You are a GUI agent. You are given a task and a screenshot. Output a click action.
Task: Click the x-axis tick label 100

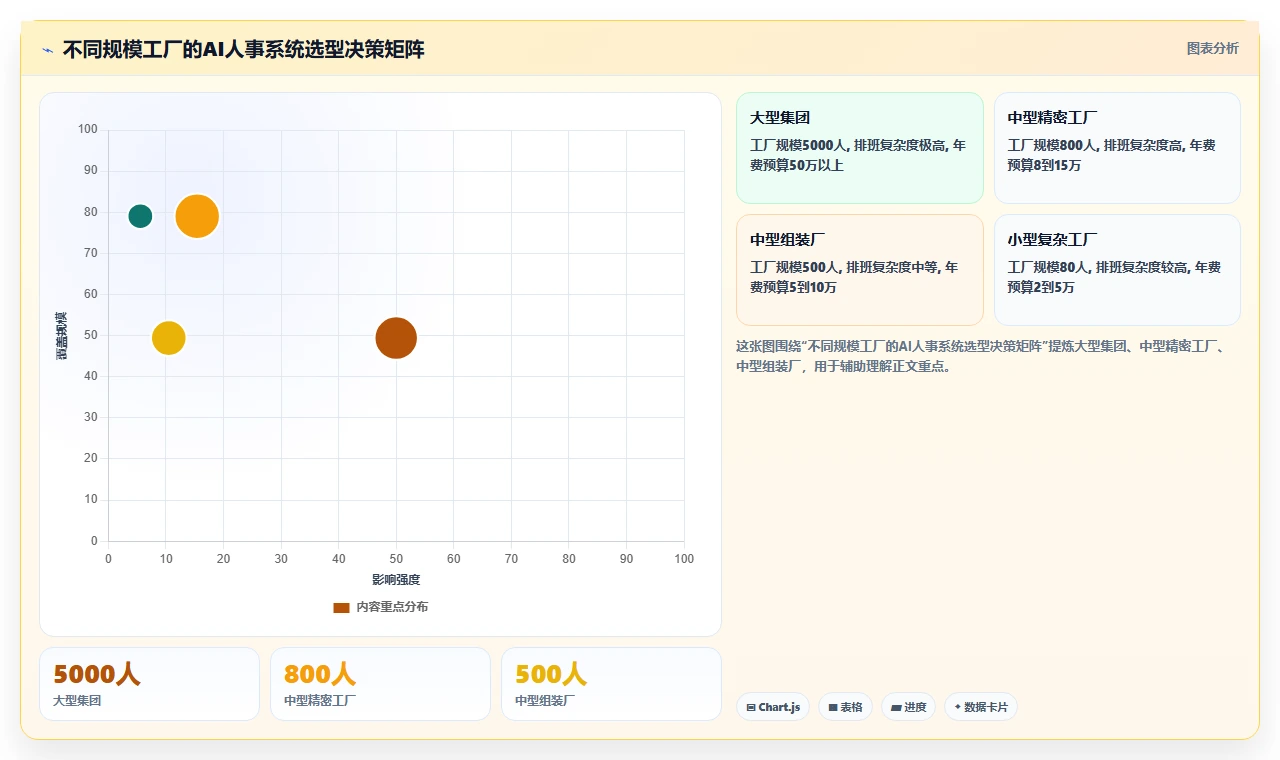click(x=684, y=559)
